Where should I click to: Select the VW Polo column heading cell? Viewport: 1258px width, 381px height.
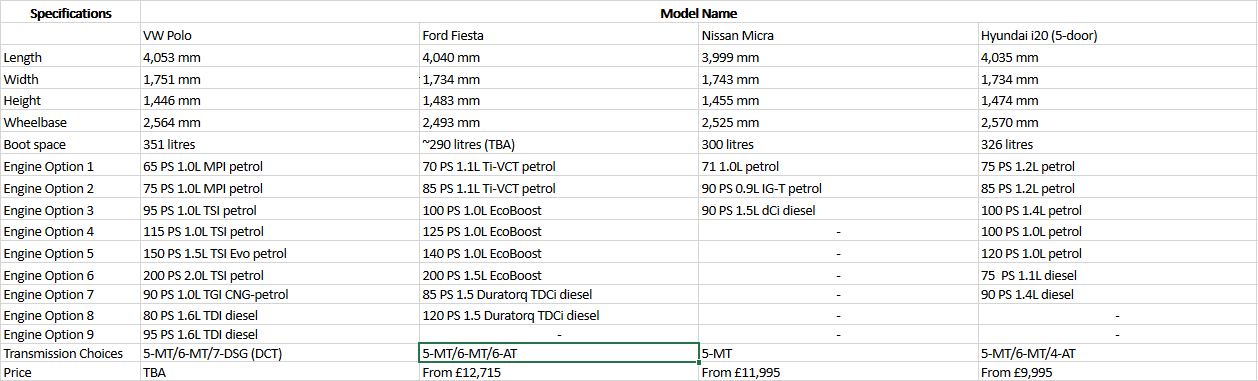point(280,35)
